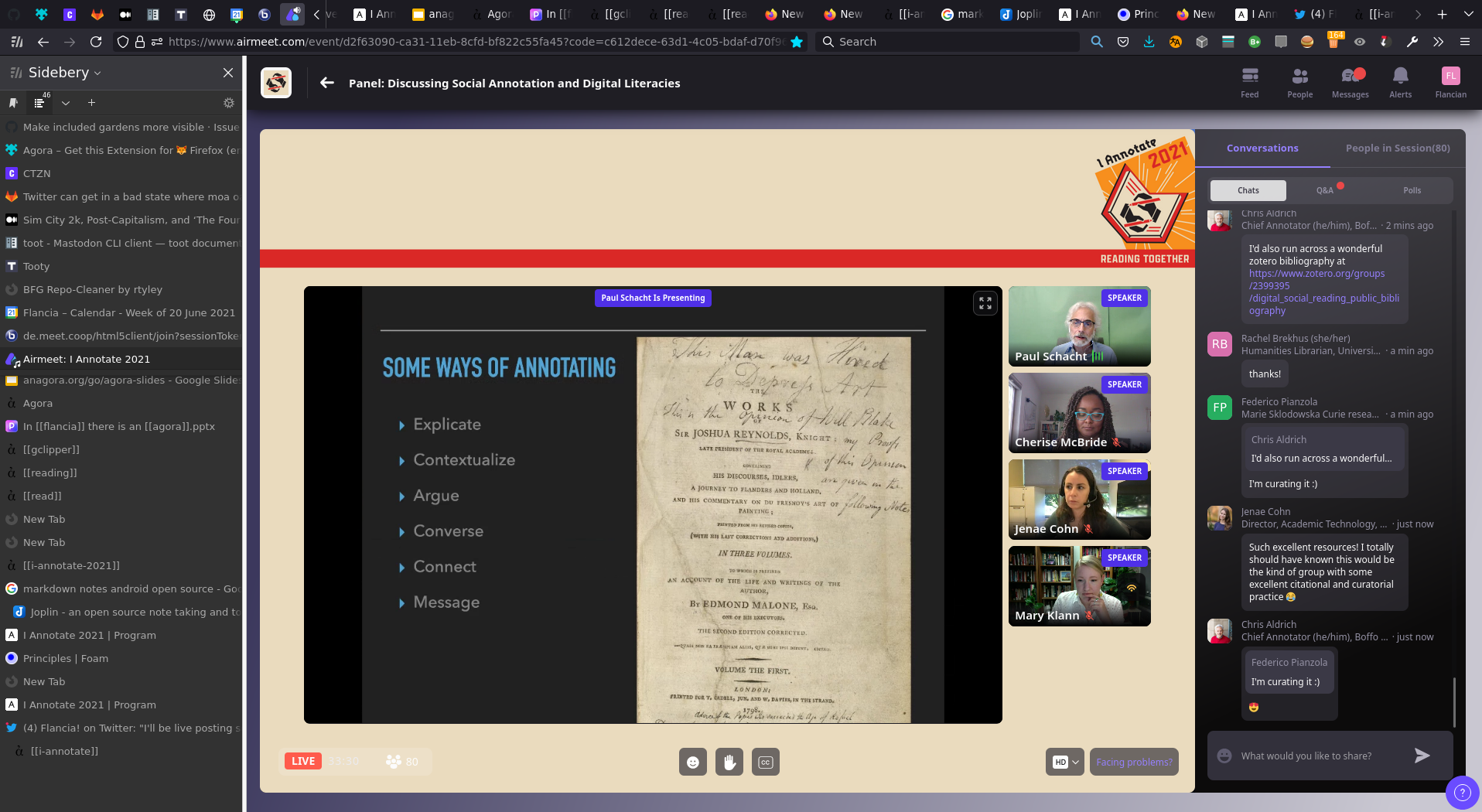Open the [[gclipper]] tab
The height and width of the screenshot is (812, 1482).
click(x=121, y=449)
